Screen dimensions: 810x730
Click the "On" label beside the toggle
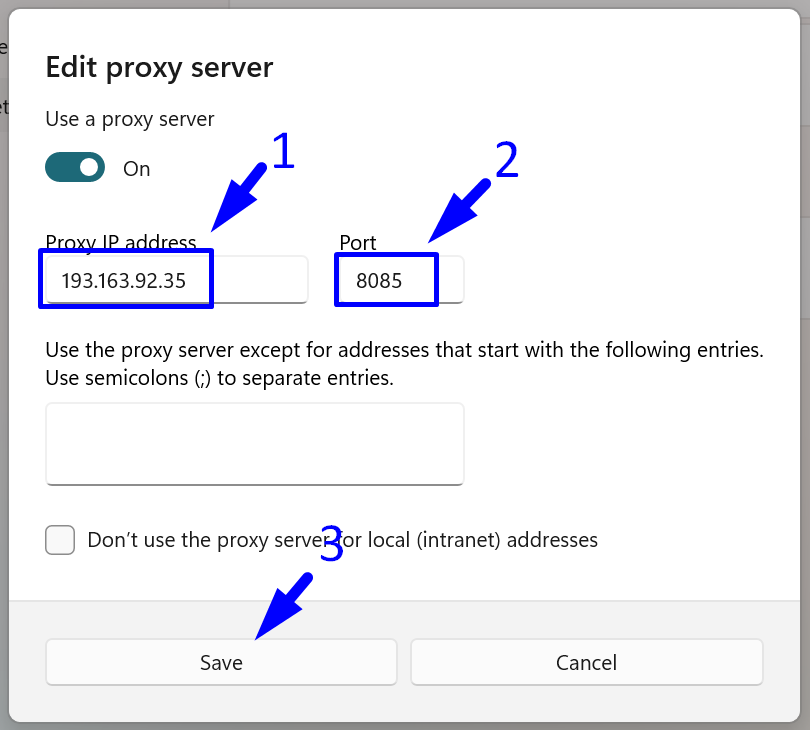(x=137, y=169)
